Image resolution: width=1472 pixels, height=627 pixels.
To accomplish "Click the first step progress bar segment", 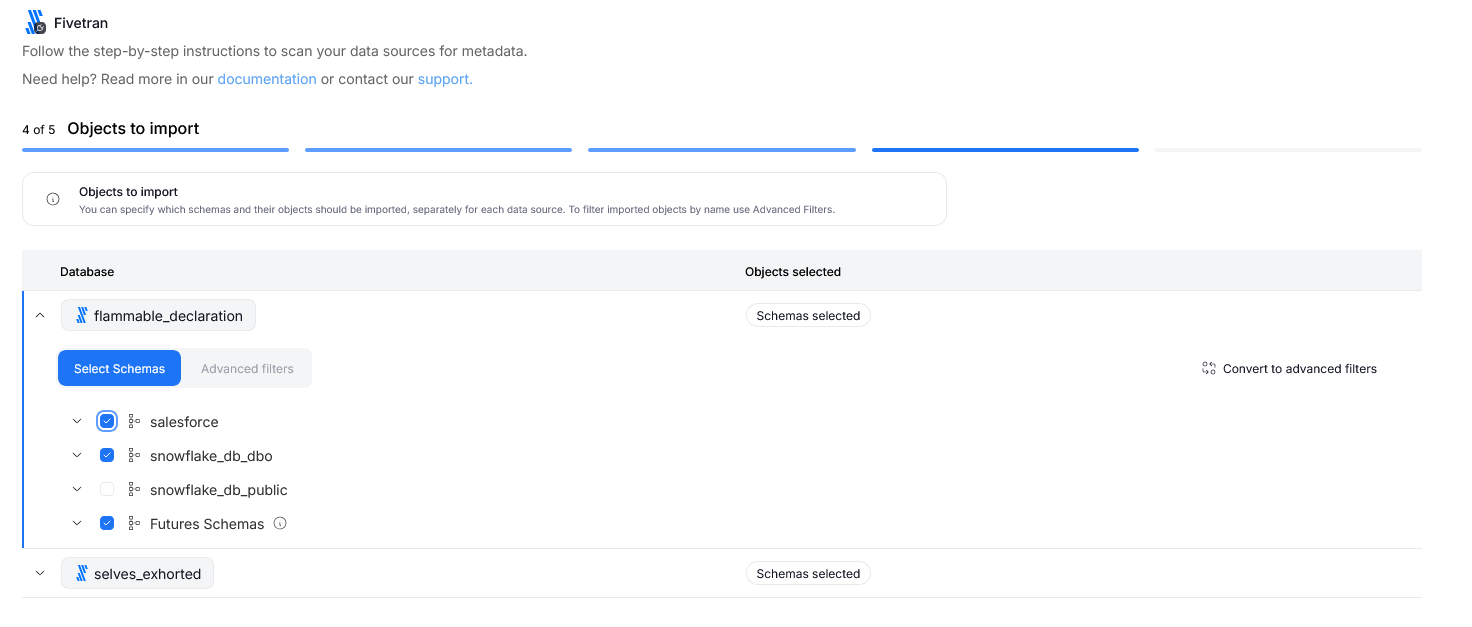I will click(155, 150).
